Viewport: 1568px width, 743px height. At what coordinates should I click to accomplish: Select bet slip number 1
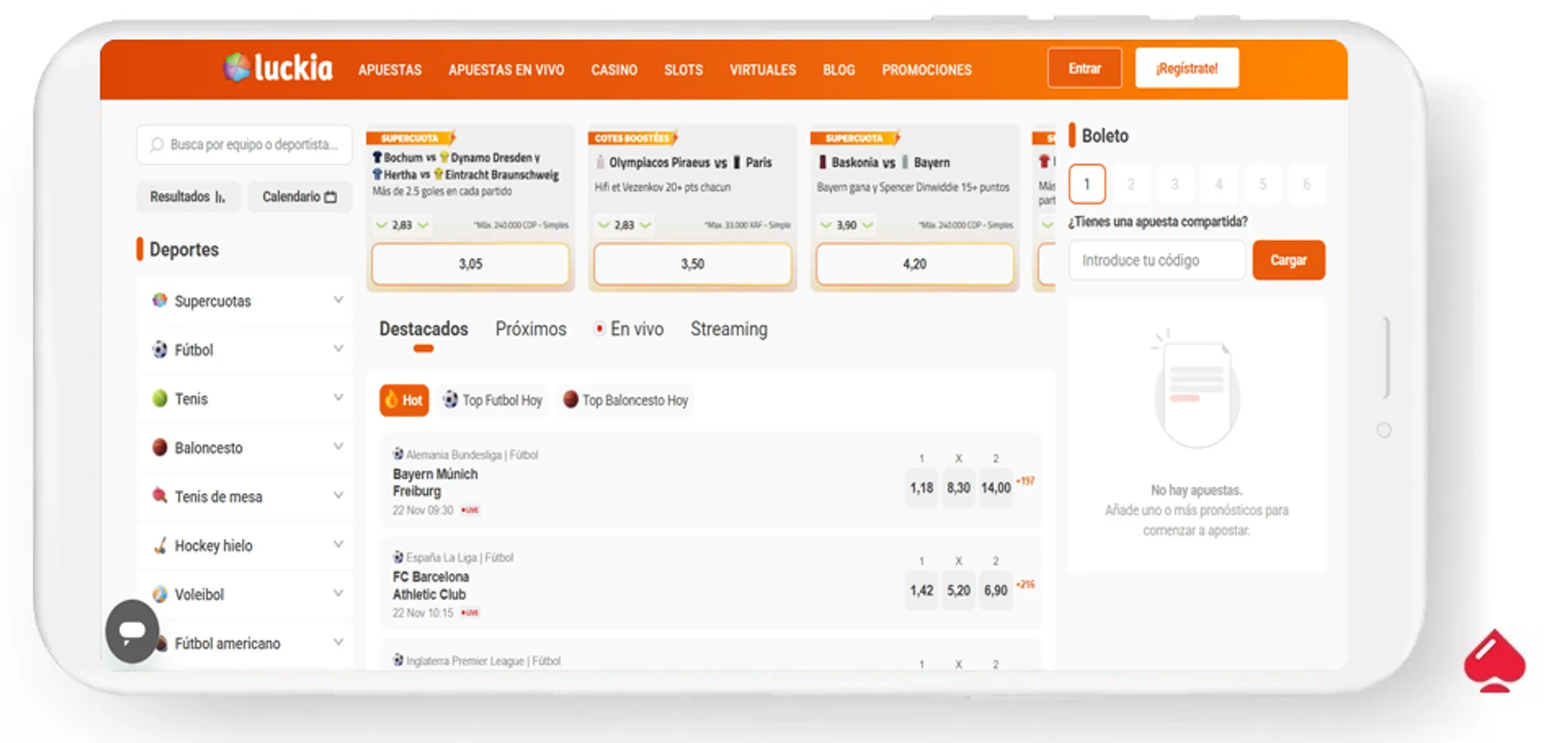(x=1086, y=184)
